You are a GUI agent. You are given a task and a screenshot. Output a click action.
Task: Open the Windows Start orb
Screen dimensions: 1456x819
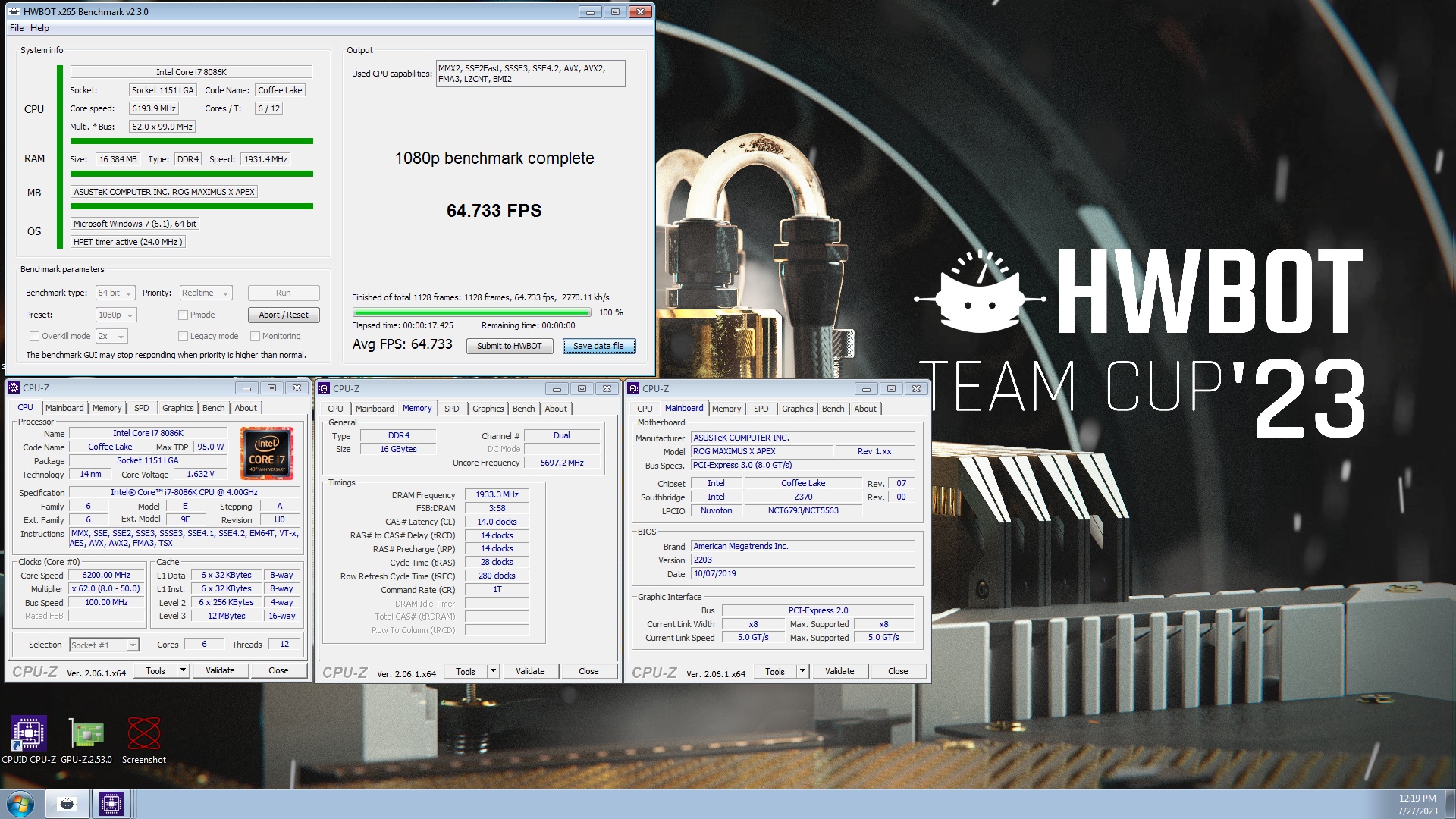tap(20, 804)
